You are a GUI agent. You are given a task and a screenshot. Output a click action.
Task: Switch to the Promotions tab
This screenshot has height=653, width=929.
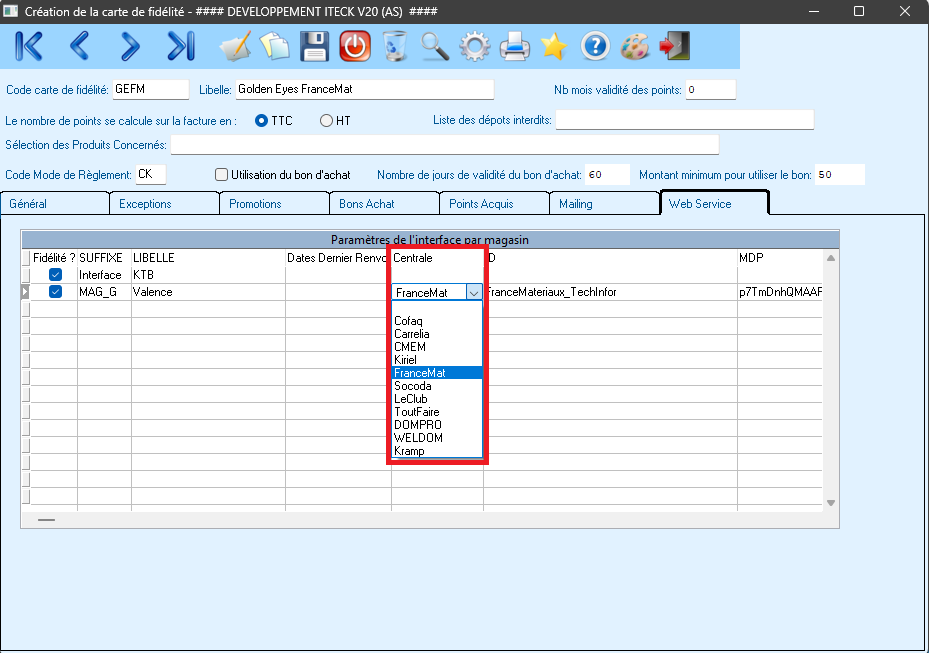255,204
